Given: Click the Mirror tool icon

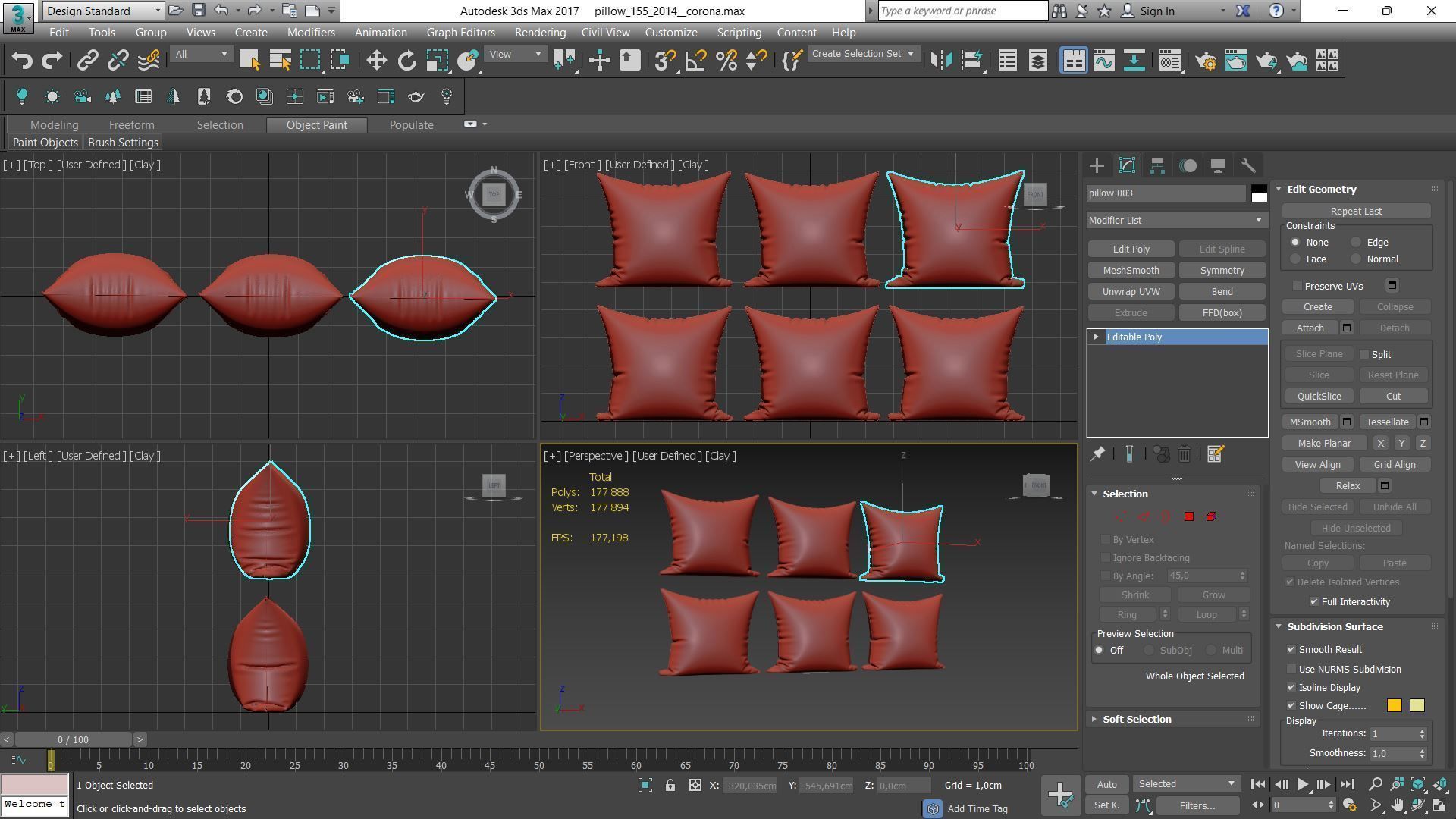Looking at the screenshot, I should 941,61.
